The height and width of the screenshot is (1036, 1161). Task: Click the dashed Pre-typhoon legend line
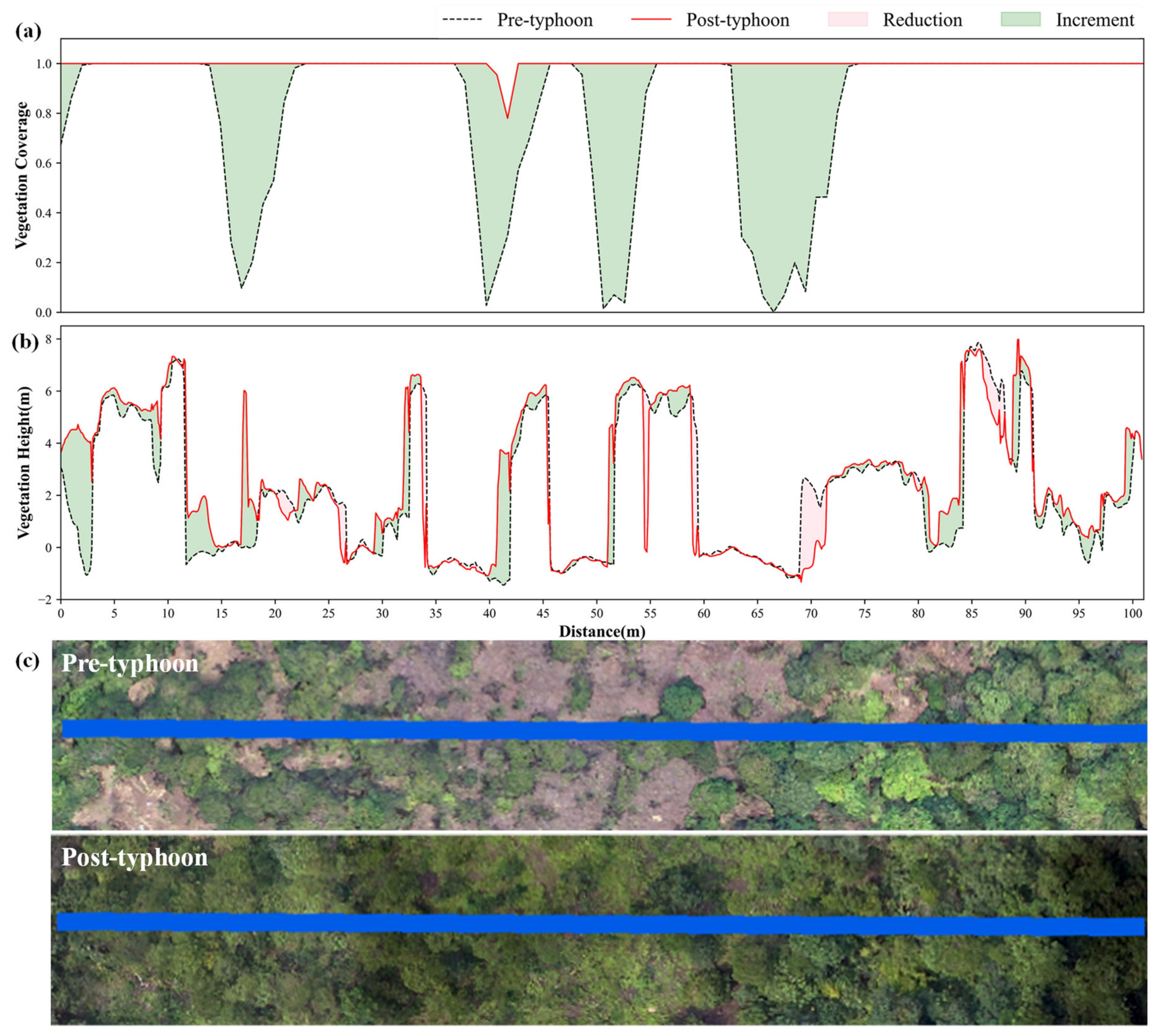pos(462,20)
